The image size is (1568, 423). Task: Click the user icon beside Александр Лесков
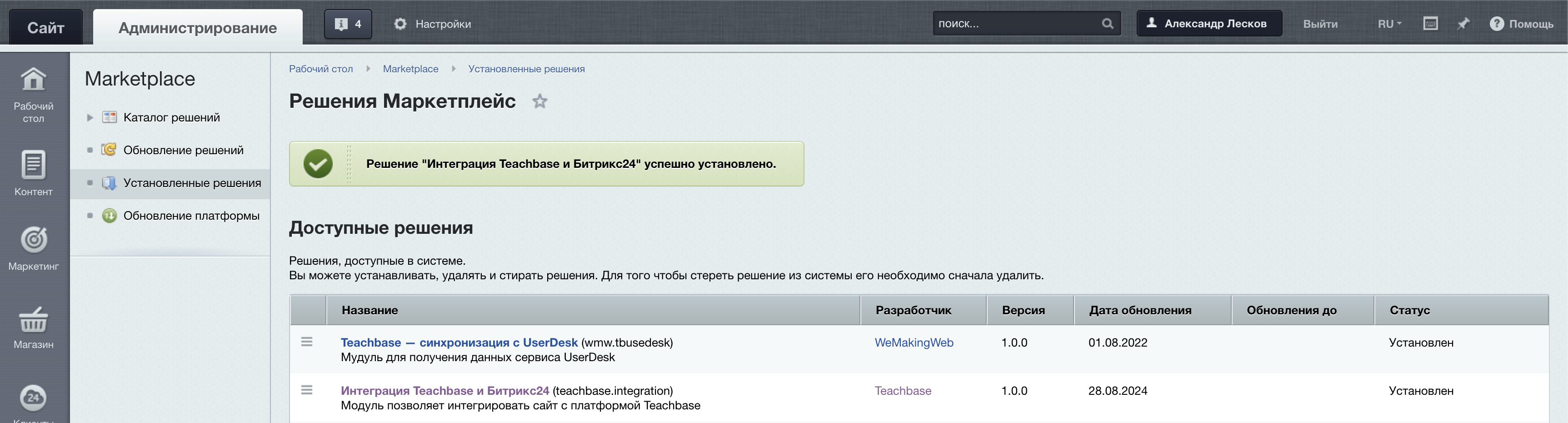[x=1151, y=23]
